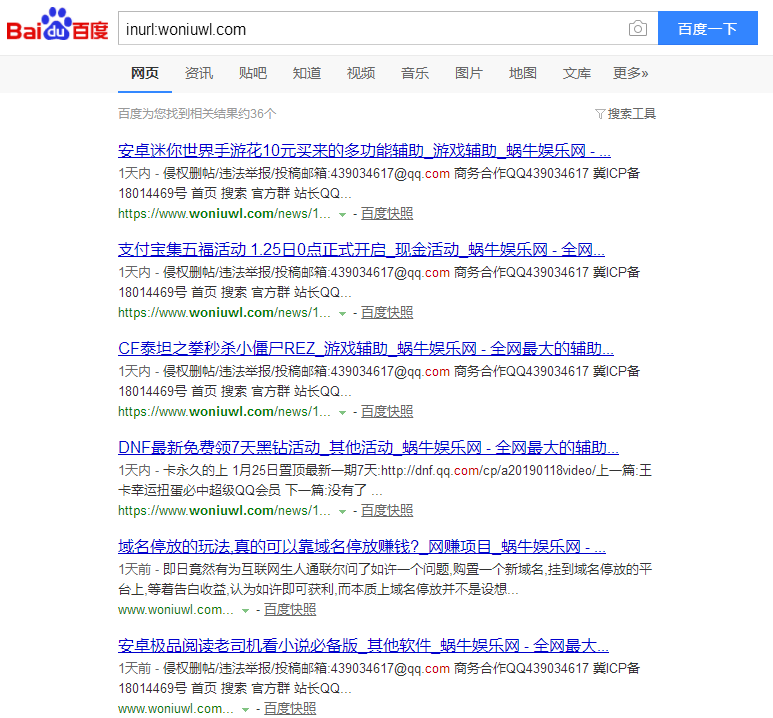Open 搜索工具 search tools
773x718 pixels.
[632, 114]
